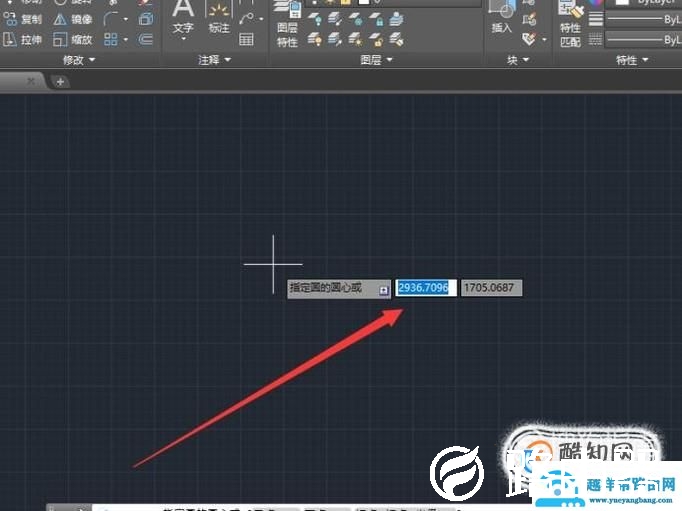
Task: Expand the Annotation (注释) panel
Action: pos(214,61)
